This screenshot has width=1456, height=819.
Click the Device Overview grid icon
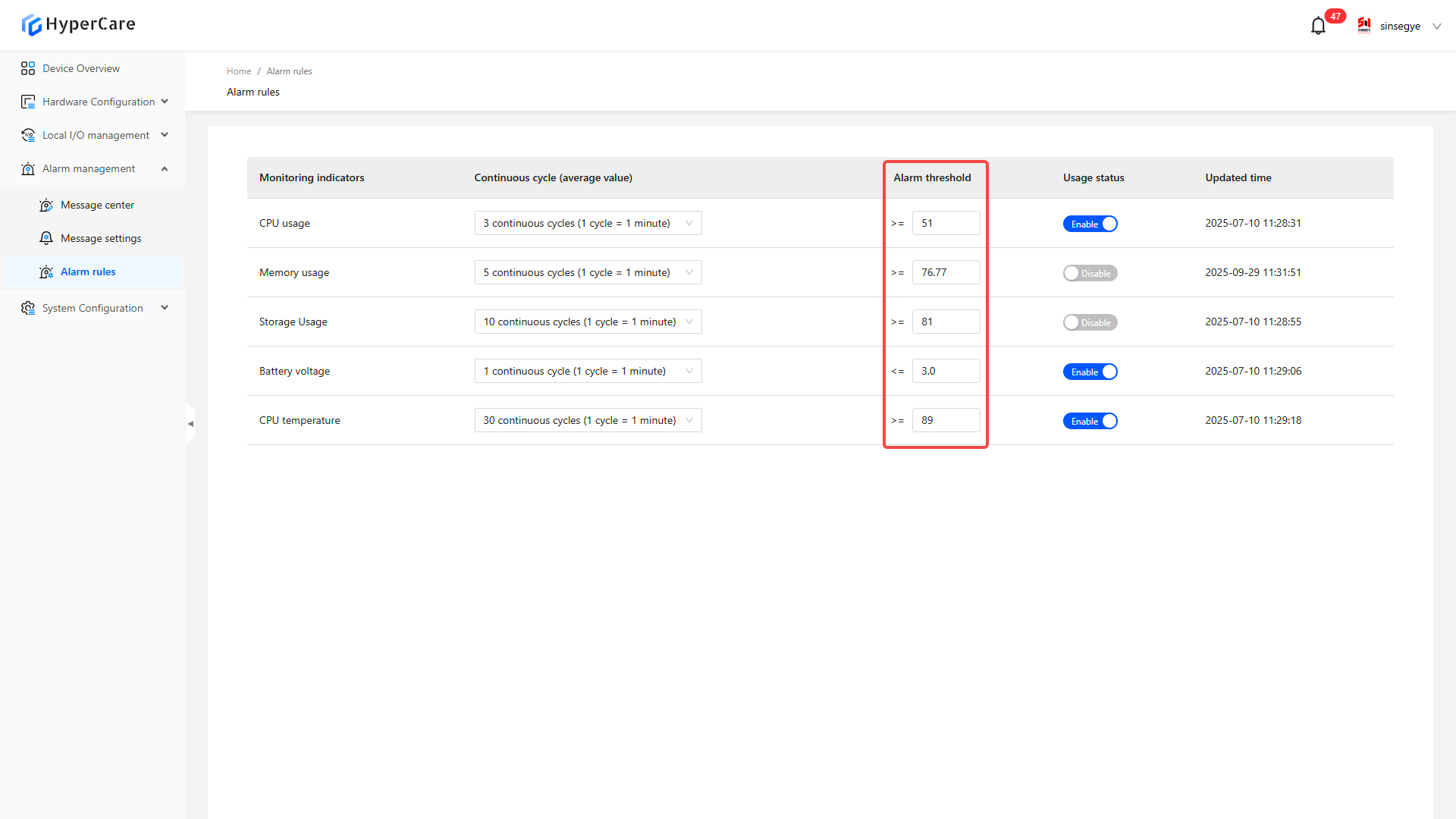pos(28,68)
